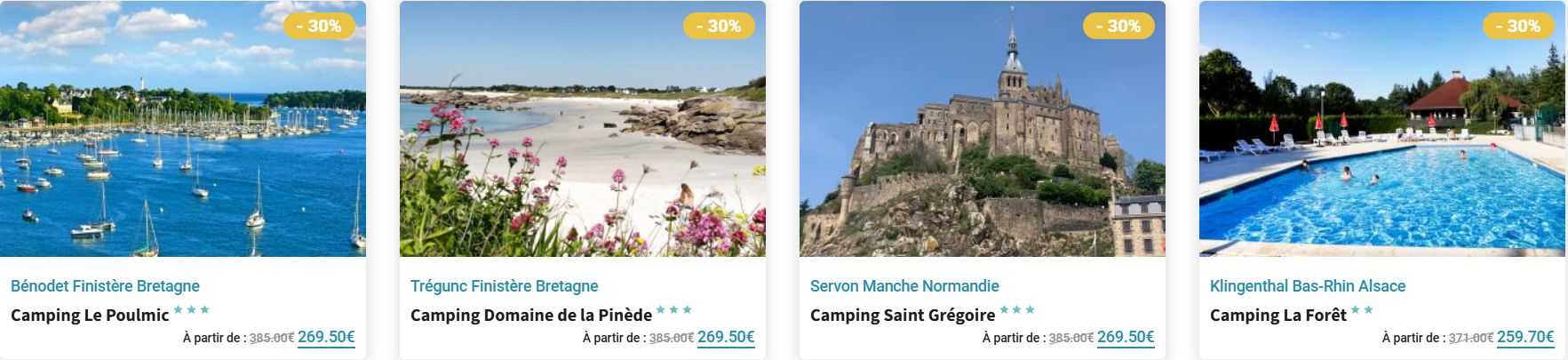Click the -30% badge on the Servon card
This screenshot has width=1568, height=360.
pos(1118,26)
